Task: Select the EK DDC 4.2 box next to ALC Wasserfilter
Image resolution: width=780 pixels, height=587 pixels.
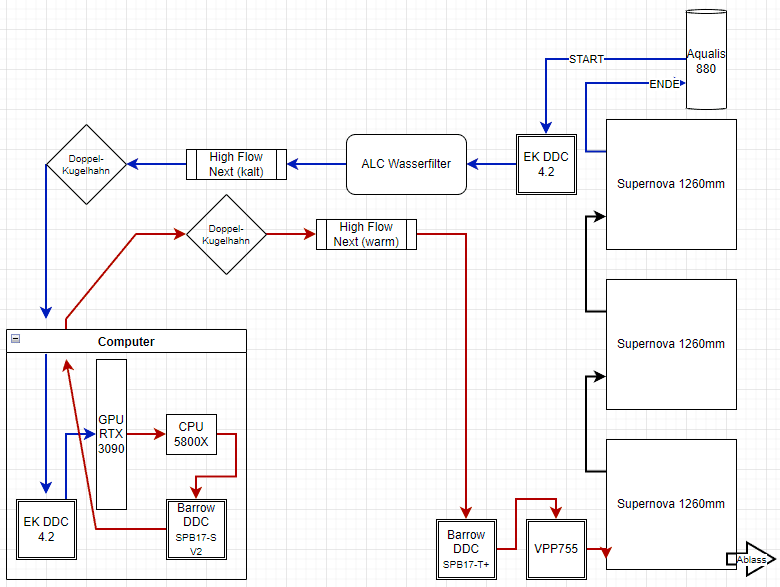Action: tap(546, 164)
